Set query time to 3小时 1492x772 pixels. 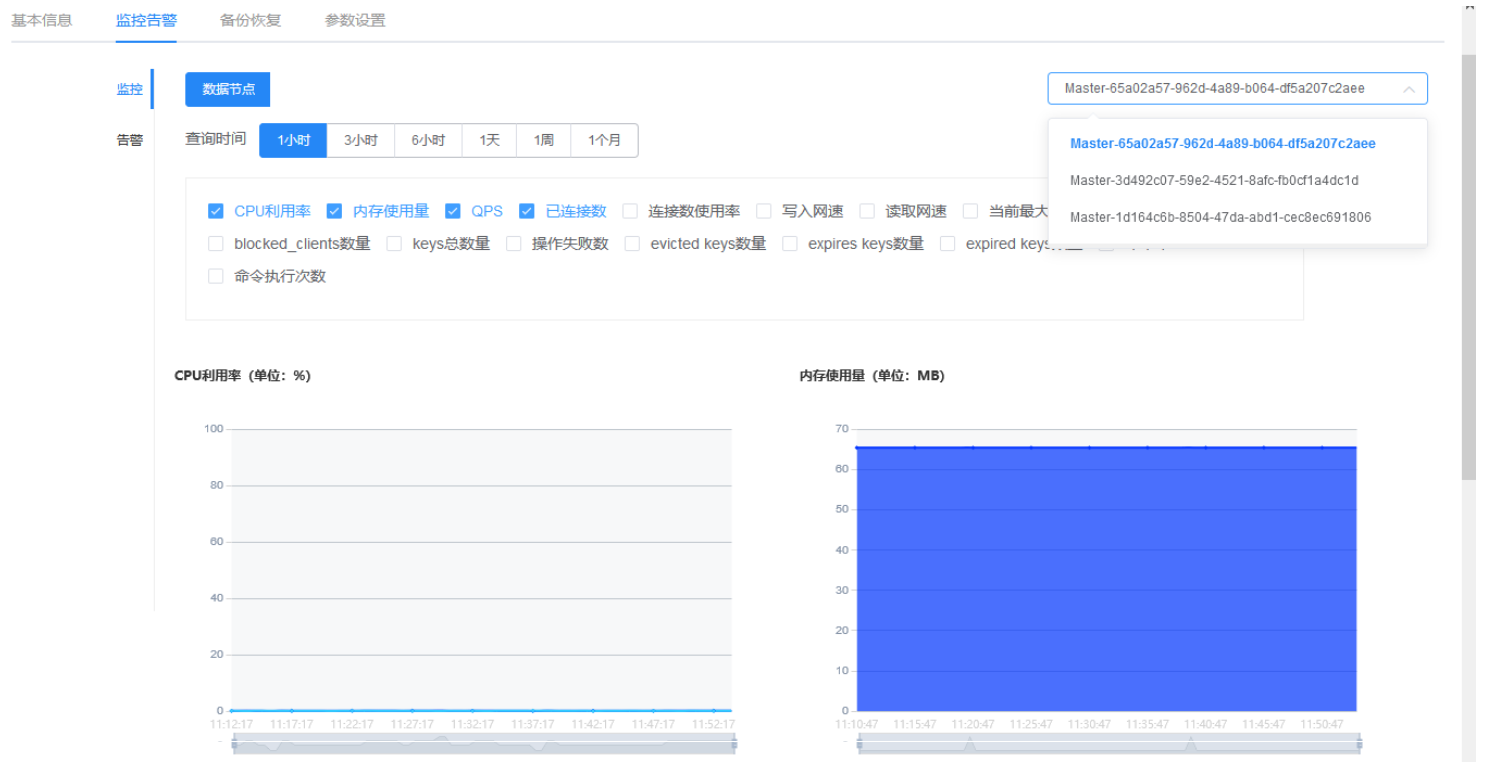[x=361, y=141]
